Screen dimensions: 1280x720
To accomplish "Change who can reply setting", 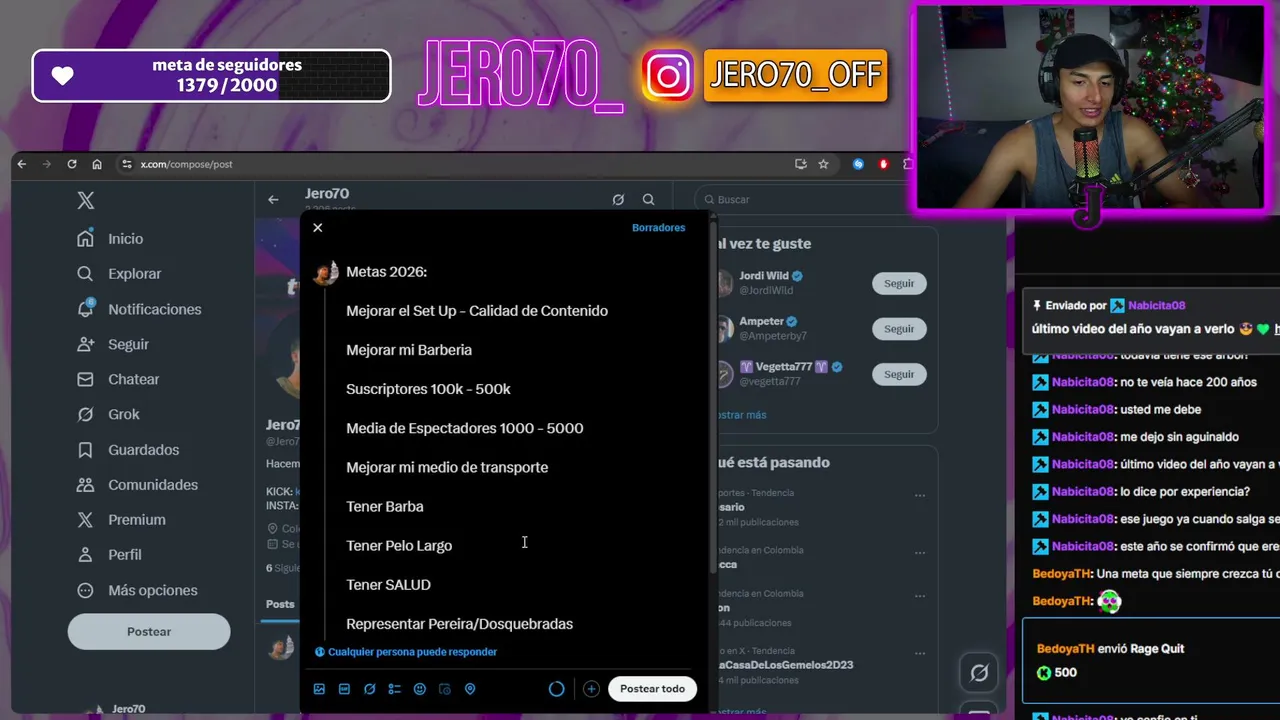I will (x=406, y=652).
